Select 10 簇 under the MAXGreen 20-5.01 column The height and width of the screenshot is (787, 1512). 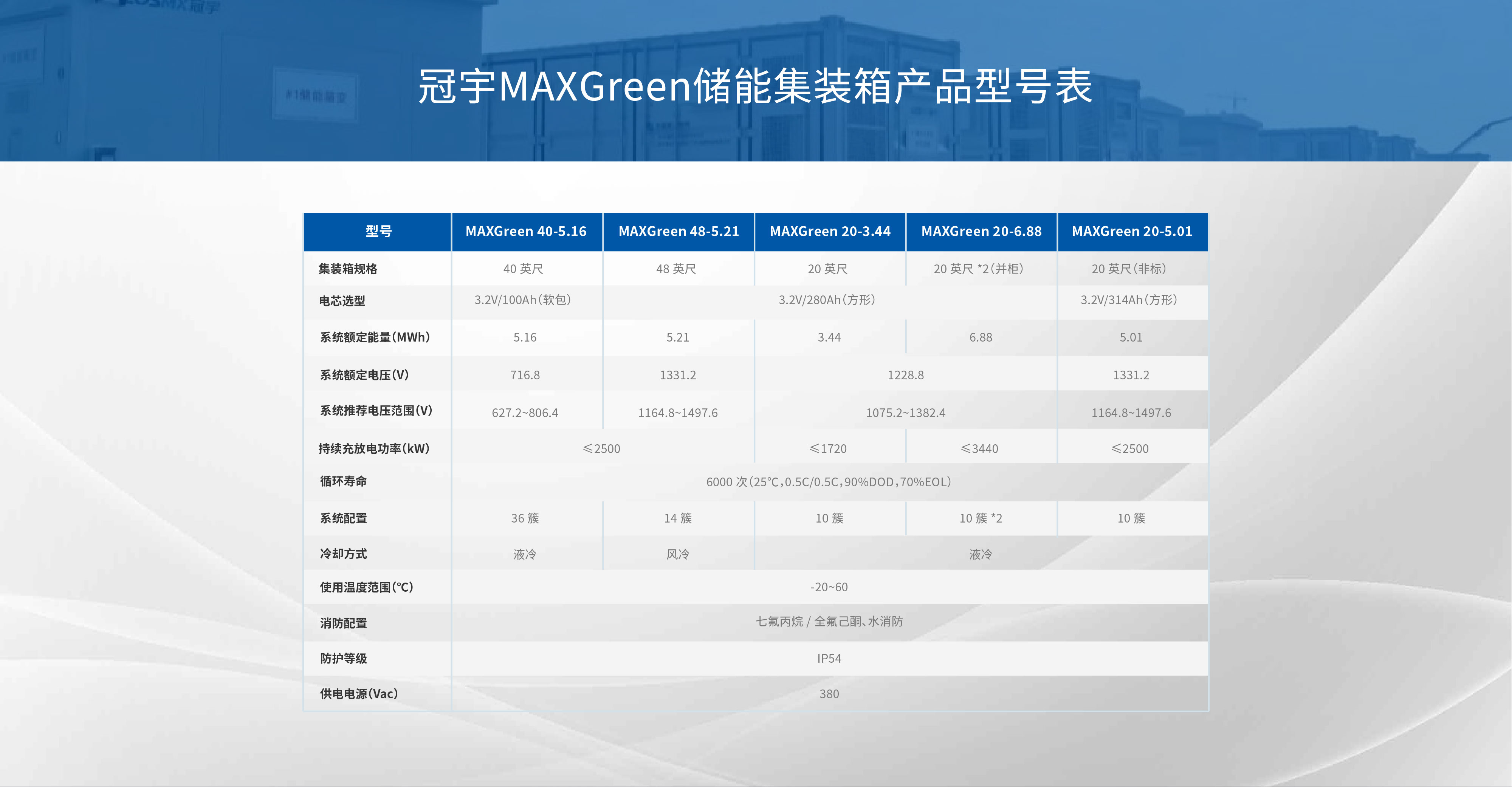click(x=1131, y=519)
